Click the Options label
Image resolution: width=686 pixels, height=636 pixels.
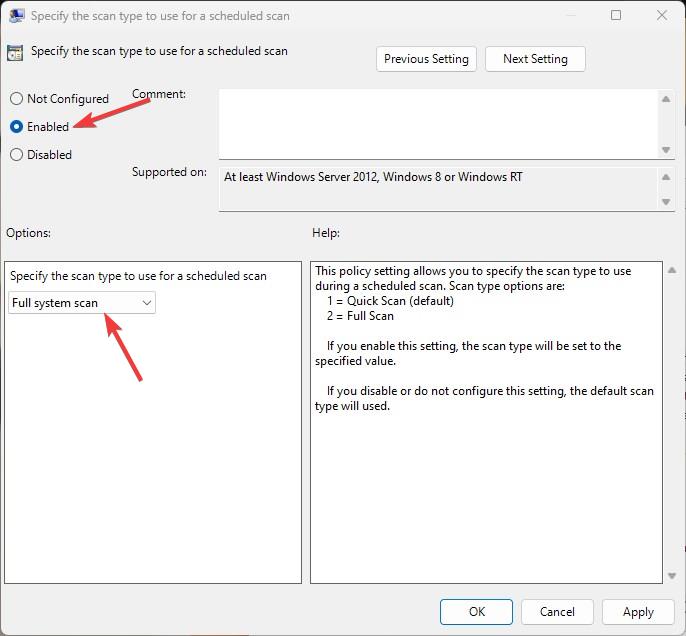(x=28, y=233)
